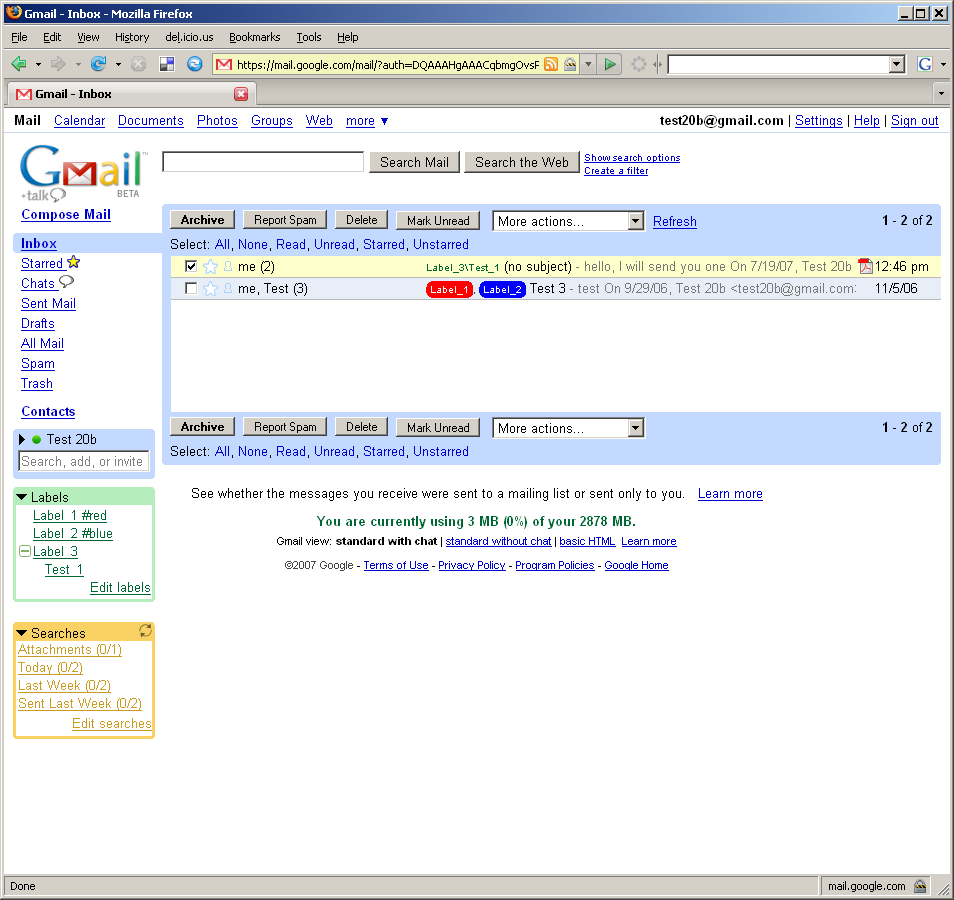Collapse the Label_3 tree node

pos(25,551)
